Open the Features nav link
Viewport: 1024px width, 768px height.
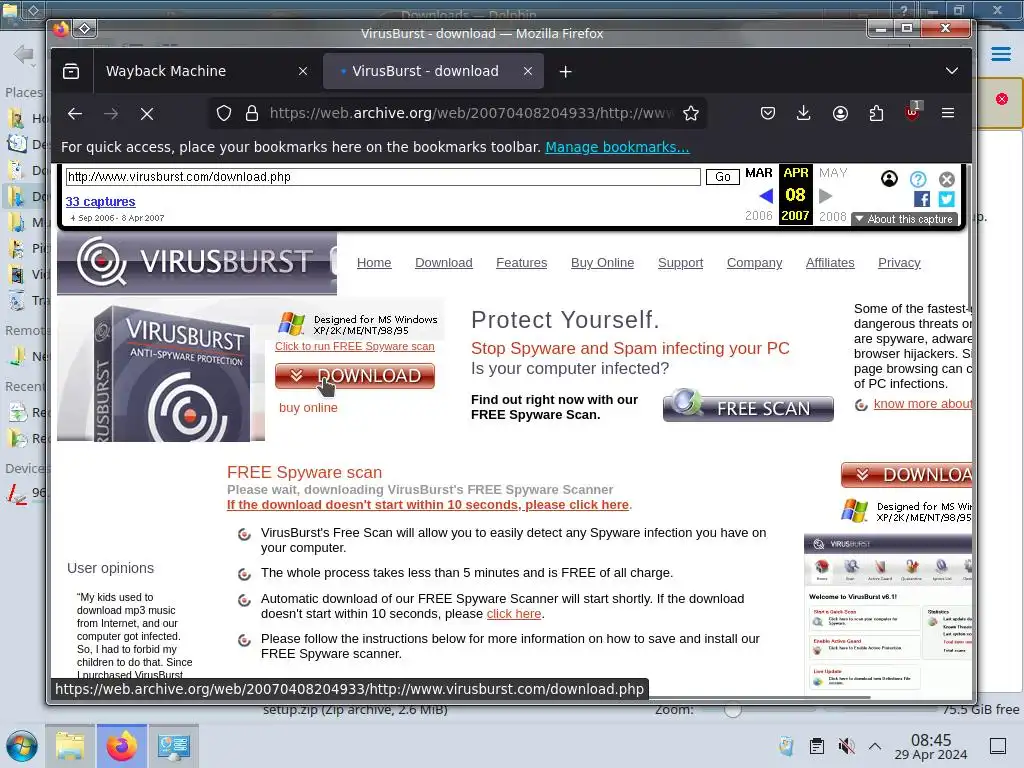point(522,263)
